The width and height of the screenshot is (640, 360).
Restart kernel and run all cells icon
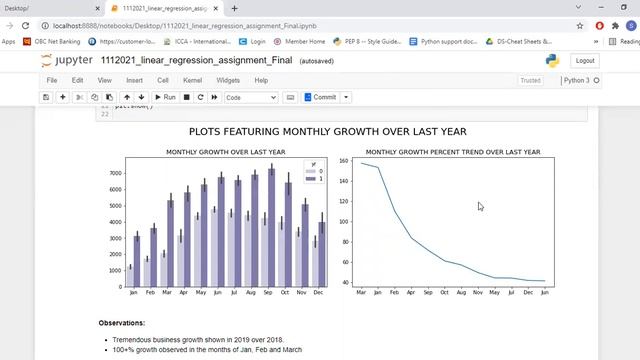tap(214, 97)
